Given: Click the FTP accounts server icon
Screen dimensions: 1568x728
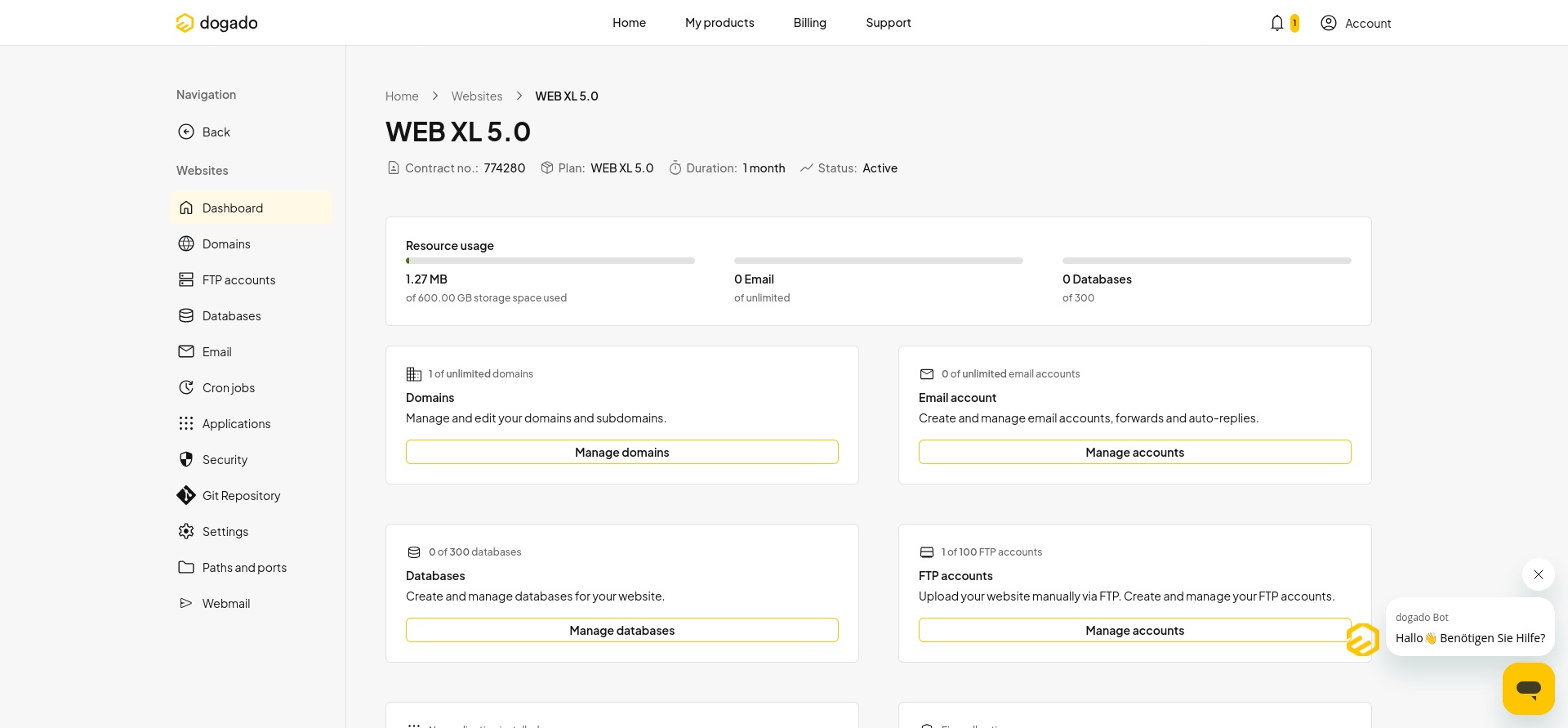Looking at the screenshot, I should point(186,279).
